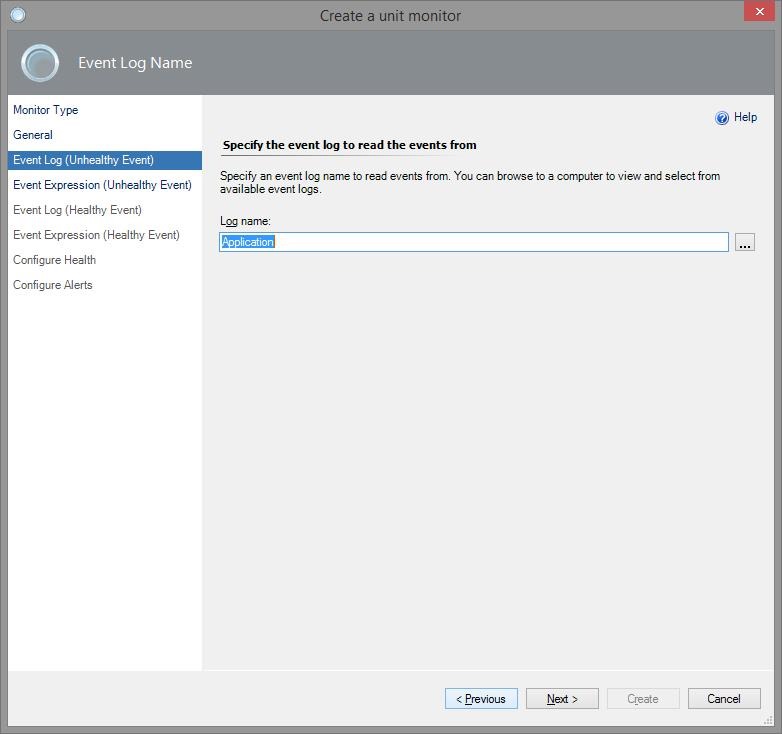Viewport: 782px width, 734px height.
Task: Open the Help link text
Action: tap(745, 117)
